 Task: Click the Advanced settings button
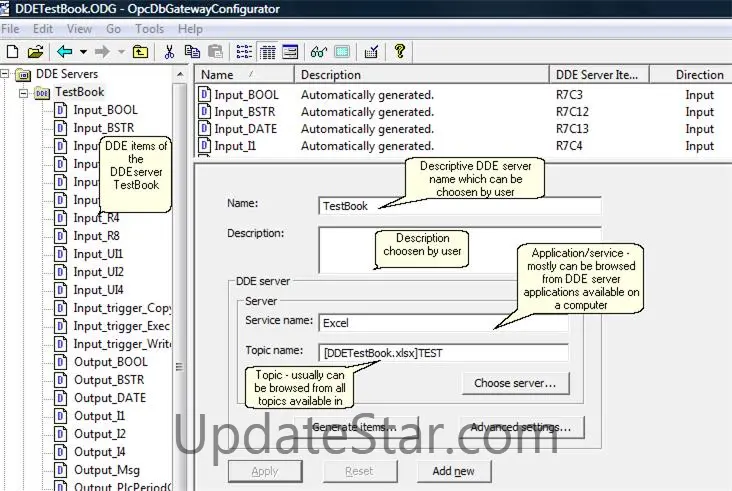coord(521,427)
